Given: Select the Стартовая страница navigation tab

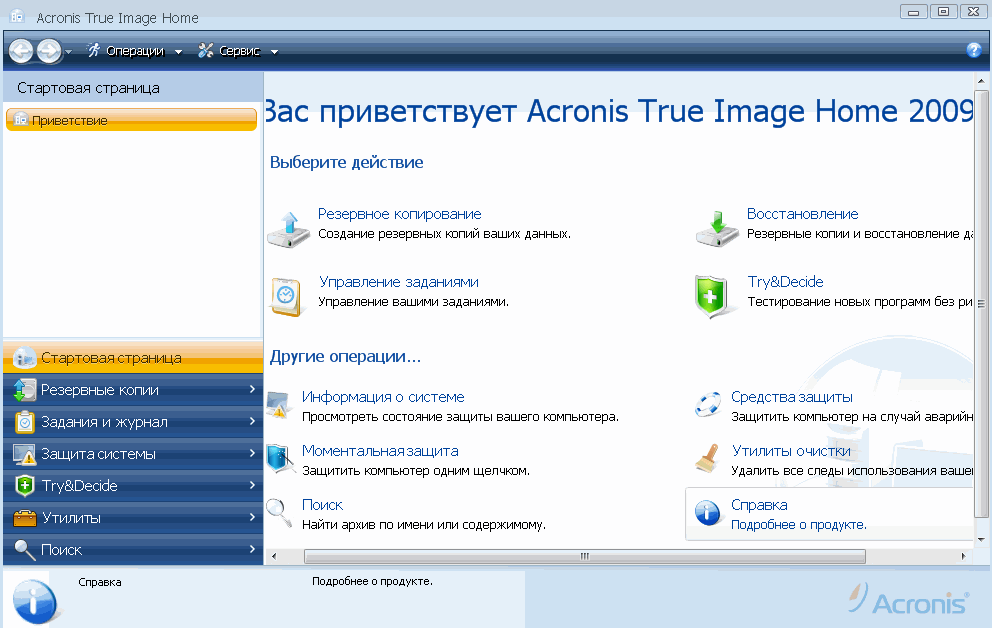Looking at the screenshot, I should tap(133, 357).
